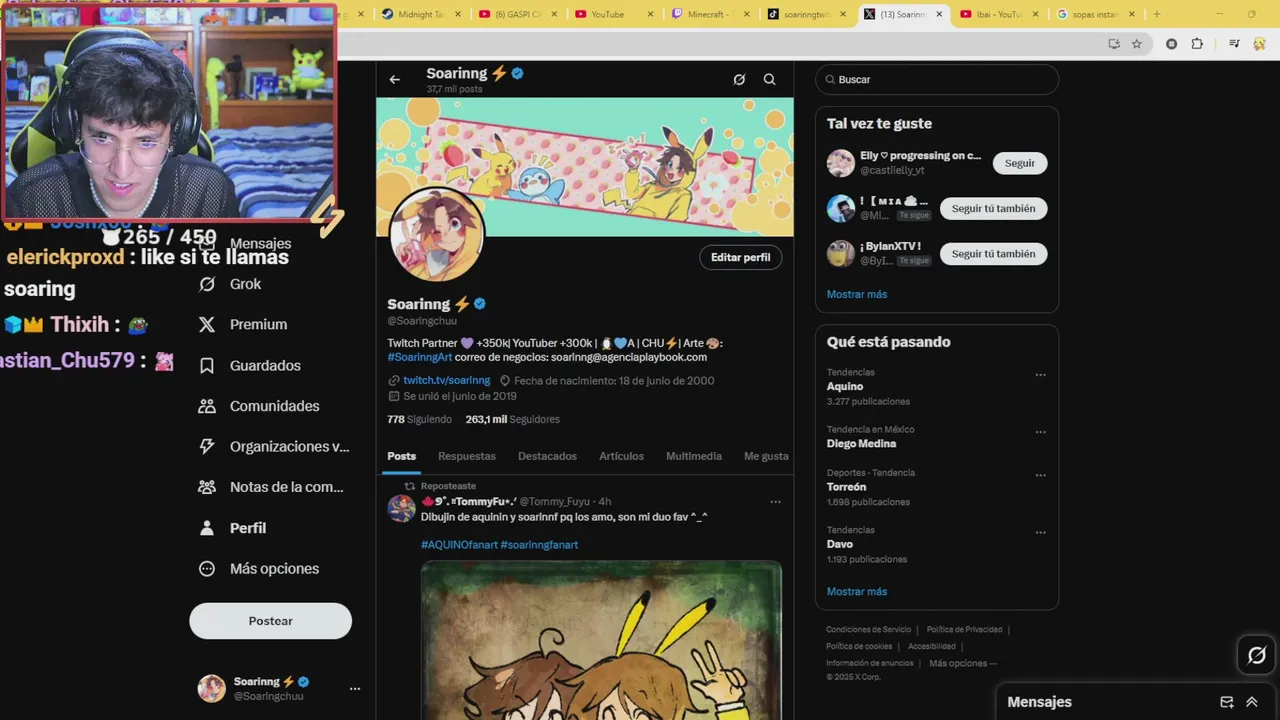Expand Más opciones in the sidebar
This screenshot has width=1280, height=720.
(x=259, y=569)
